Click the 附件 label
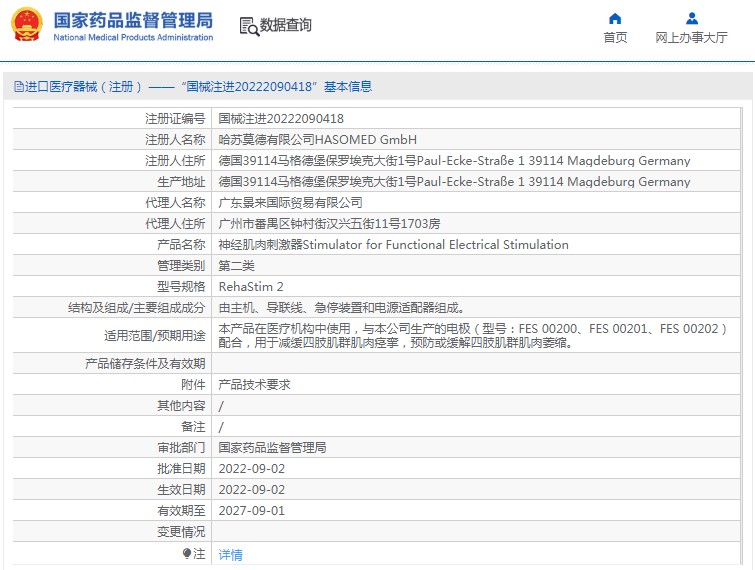 pyautogui.click(x=193, y=385)
